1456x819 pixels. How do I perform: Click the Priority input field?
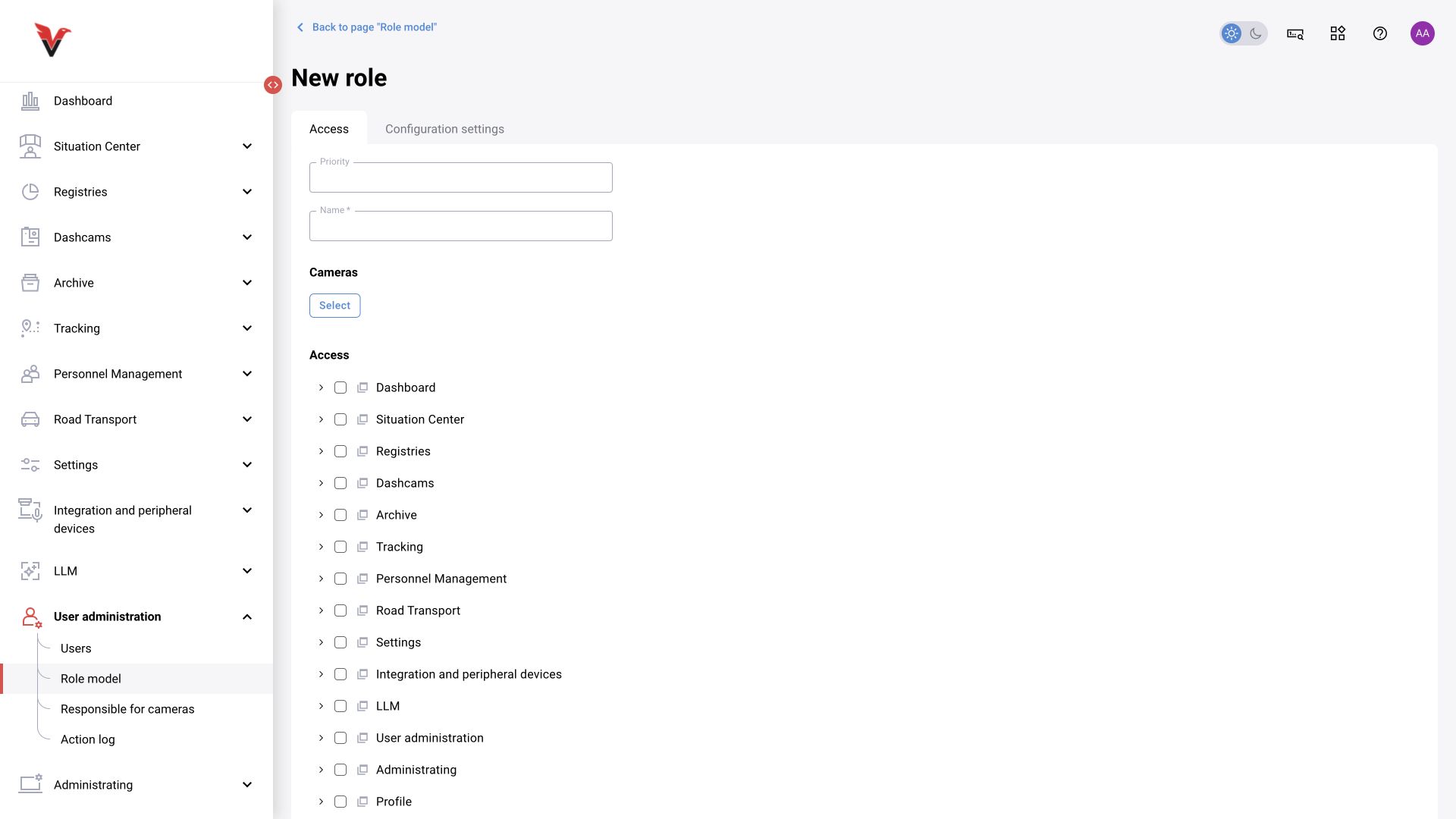pos(461,177)
